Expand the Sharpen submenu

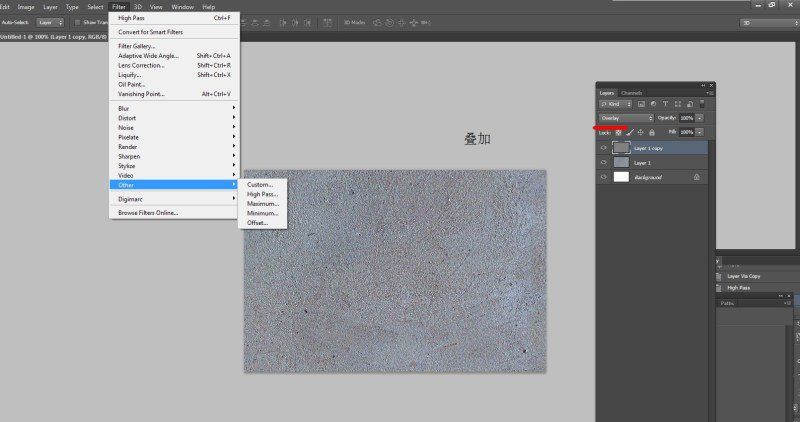(174, 156)
